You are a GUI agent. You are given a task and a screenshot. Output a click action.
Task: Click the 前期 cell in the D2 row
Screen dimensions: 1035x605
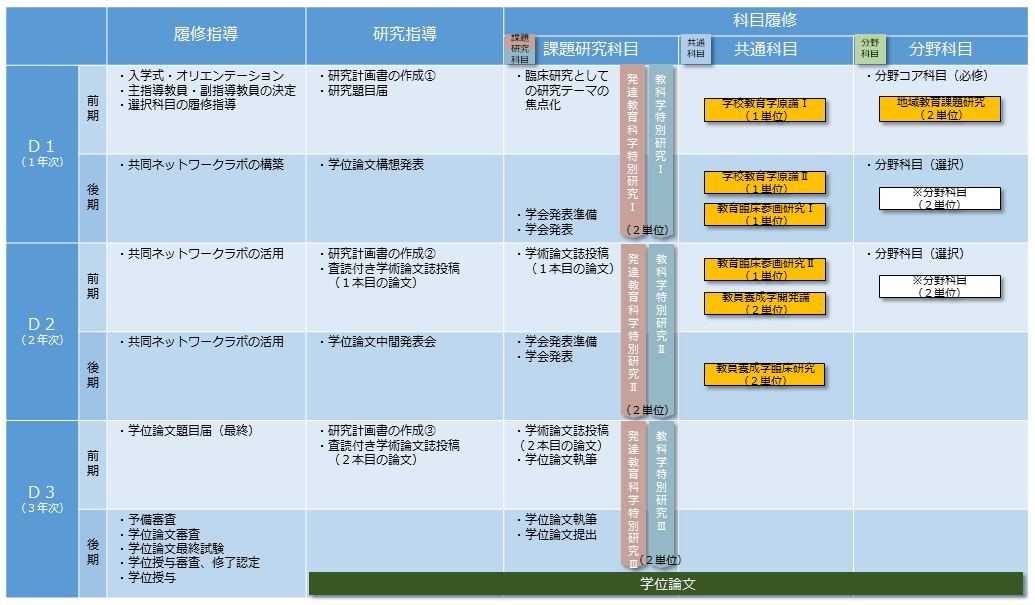tap(92, 287)
